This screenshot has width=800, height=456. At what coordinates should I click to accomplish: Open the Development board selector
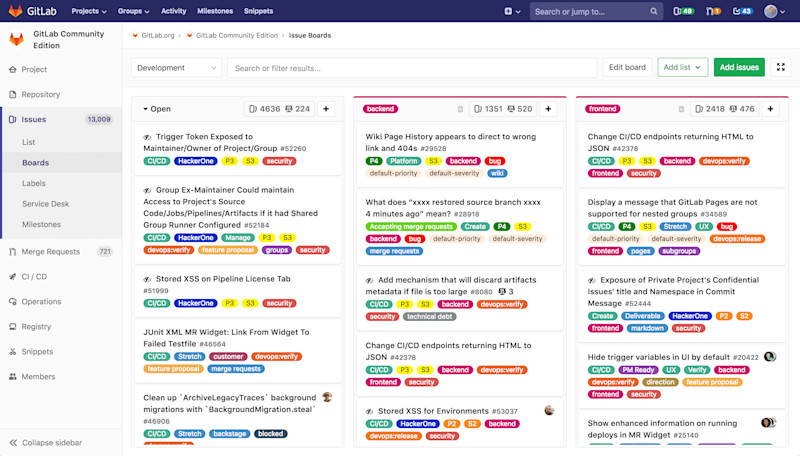tap(176, 67)
